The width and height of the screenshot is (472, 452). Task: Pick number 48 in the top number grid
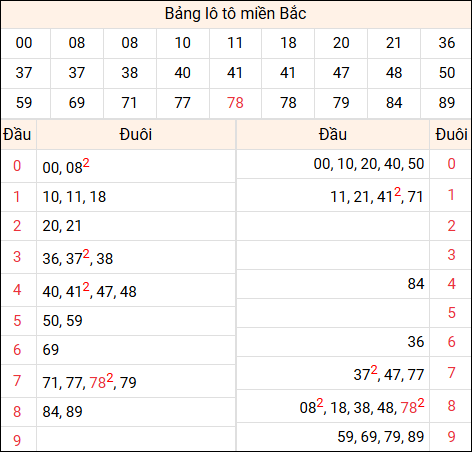394,73
